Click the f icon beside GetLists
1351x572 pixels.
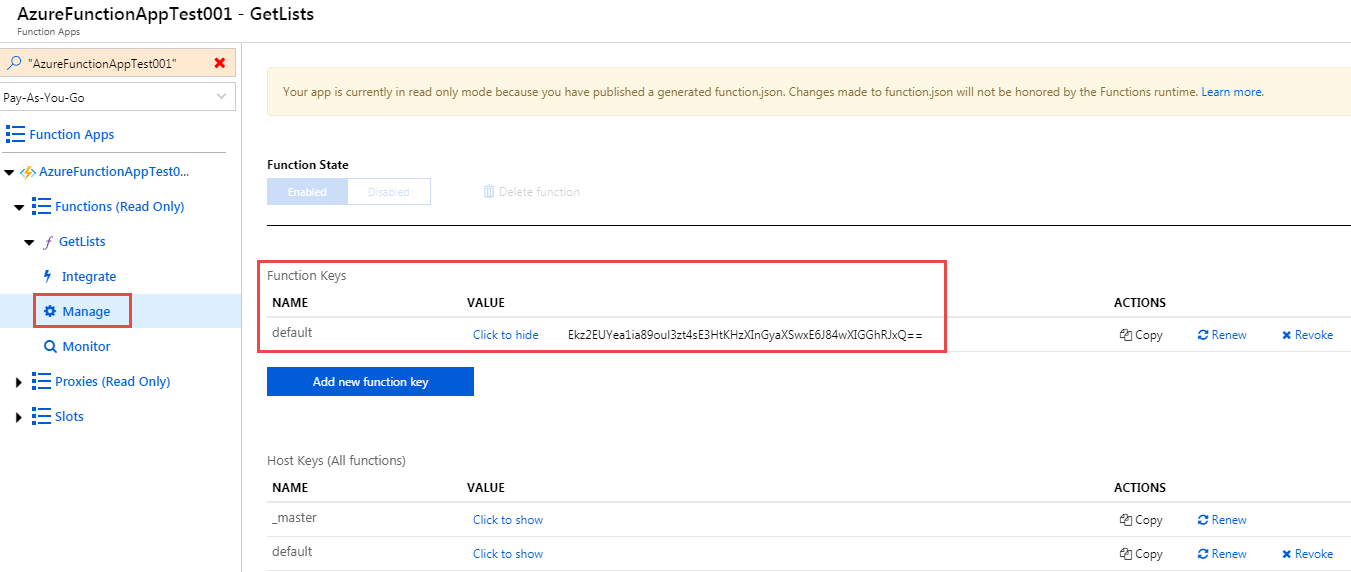(48, 242)
